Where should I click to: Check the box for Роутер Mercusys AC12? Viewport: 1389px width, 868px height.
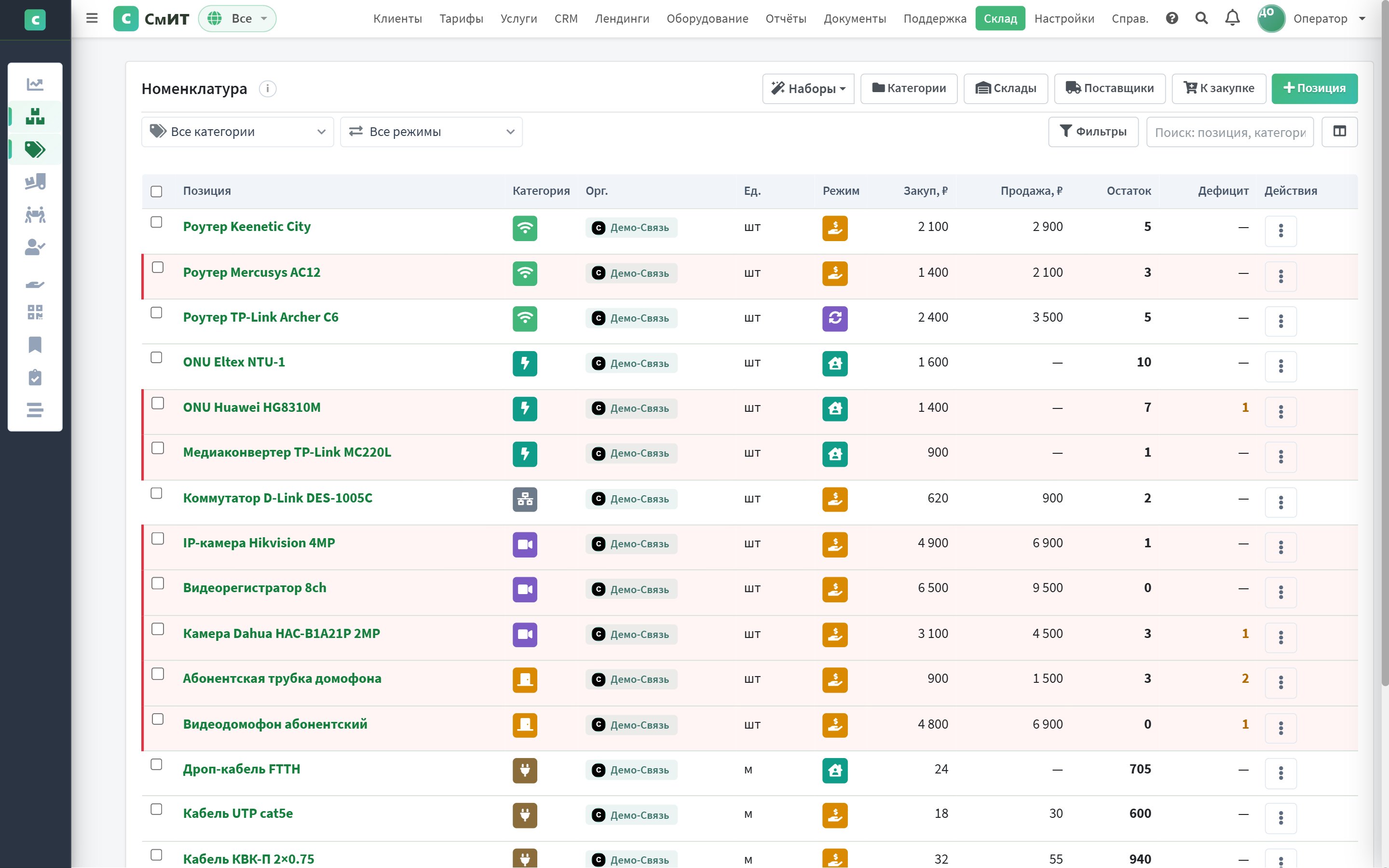point(158,268)
